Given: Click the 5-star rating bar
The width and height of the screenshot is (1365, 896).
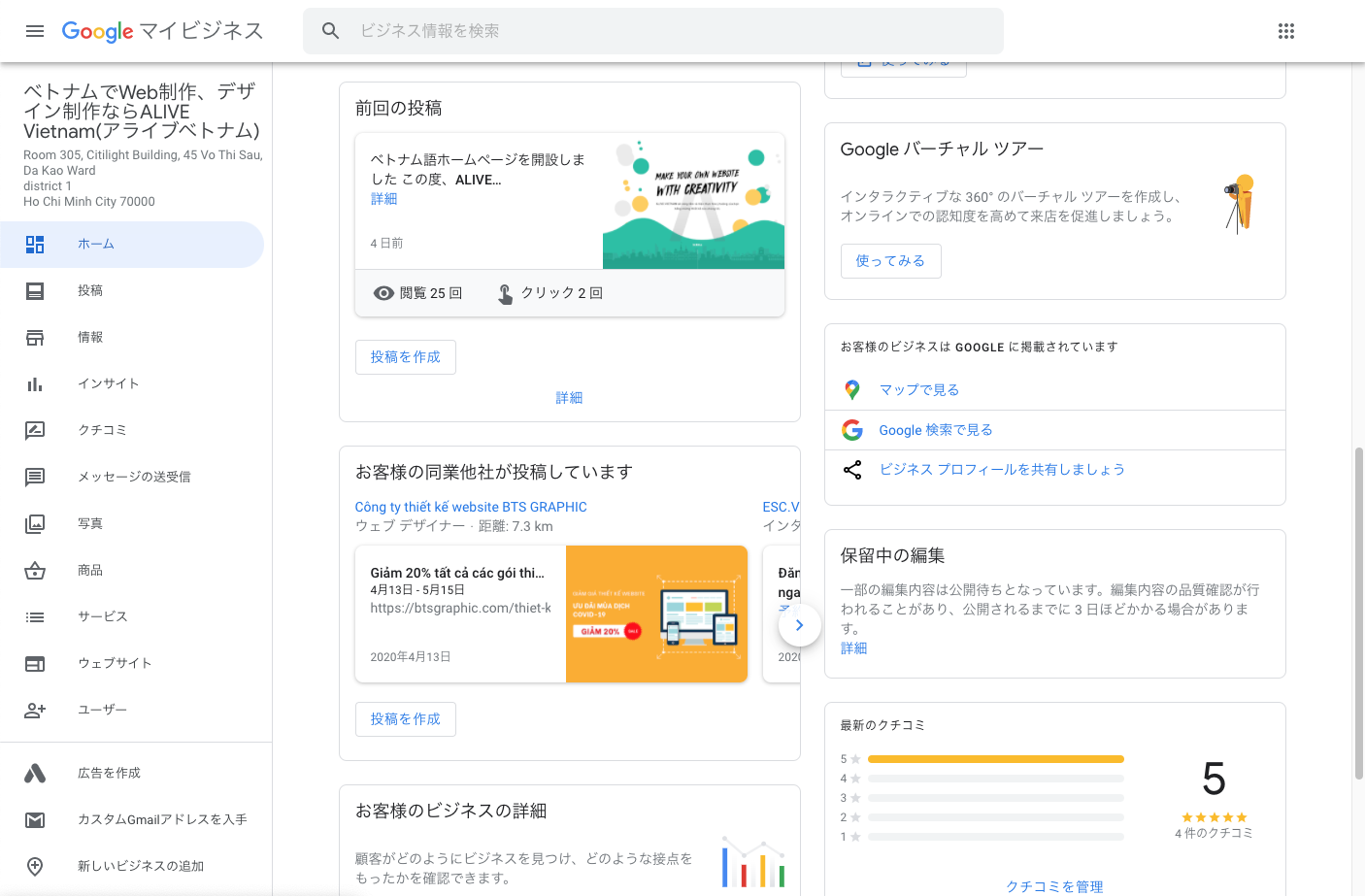Looking at the screenshot, I should tap(995, 759).
